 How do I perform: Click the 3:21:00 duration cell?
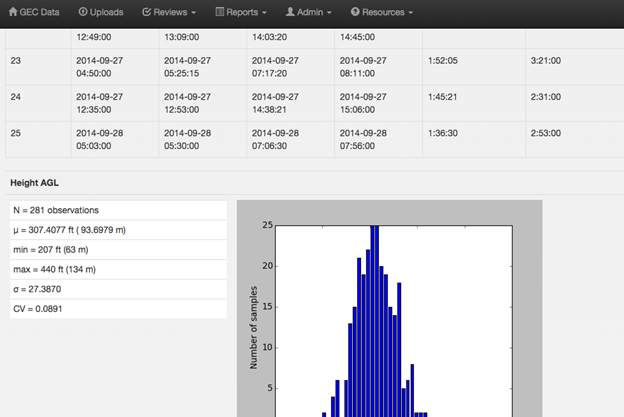tap(575, 67)
